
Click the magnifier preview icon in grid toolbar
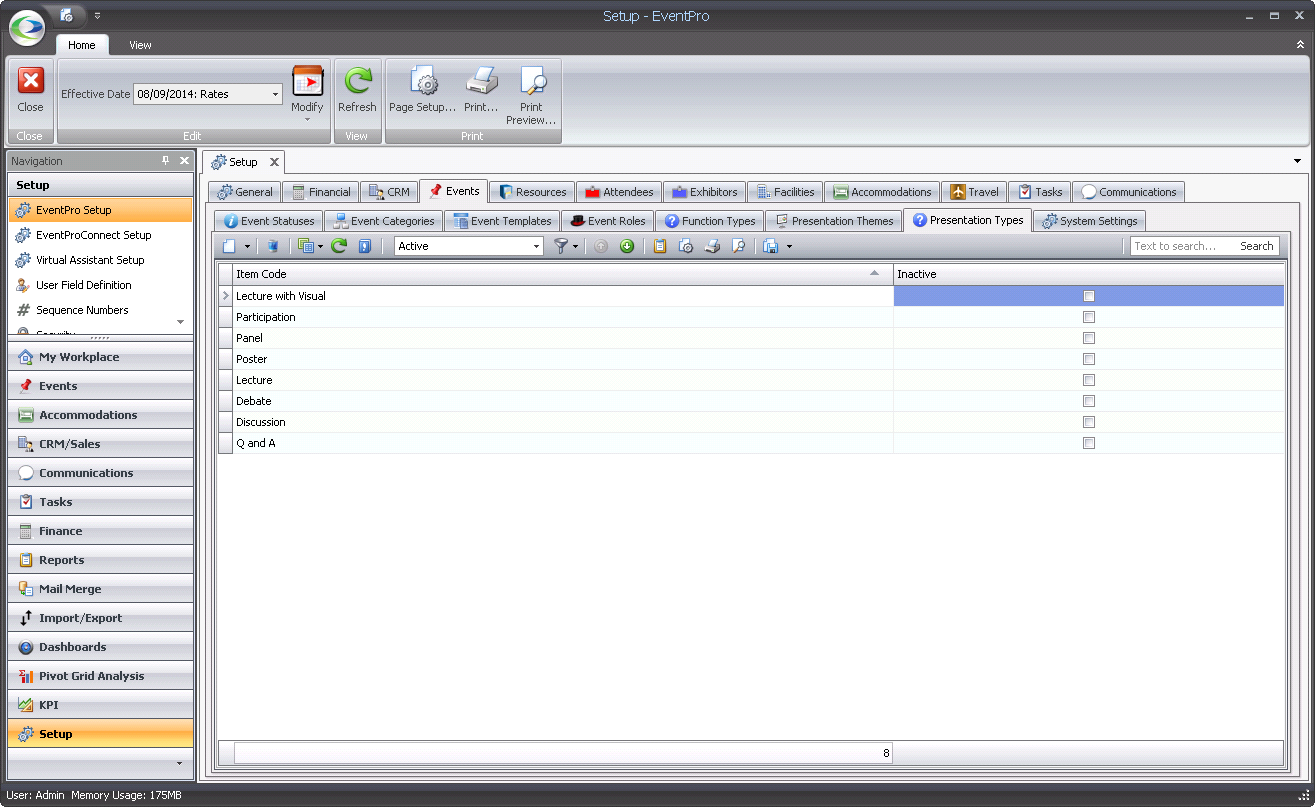coord(738,246)
